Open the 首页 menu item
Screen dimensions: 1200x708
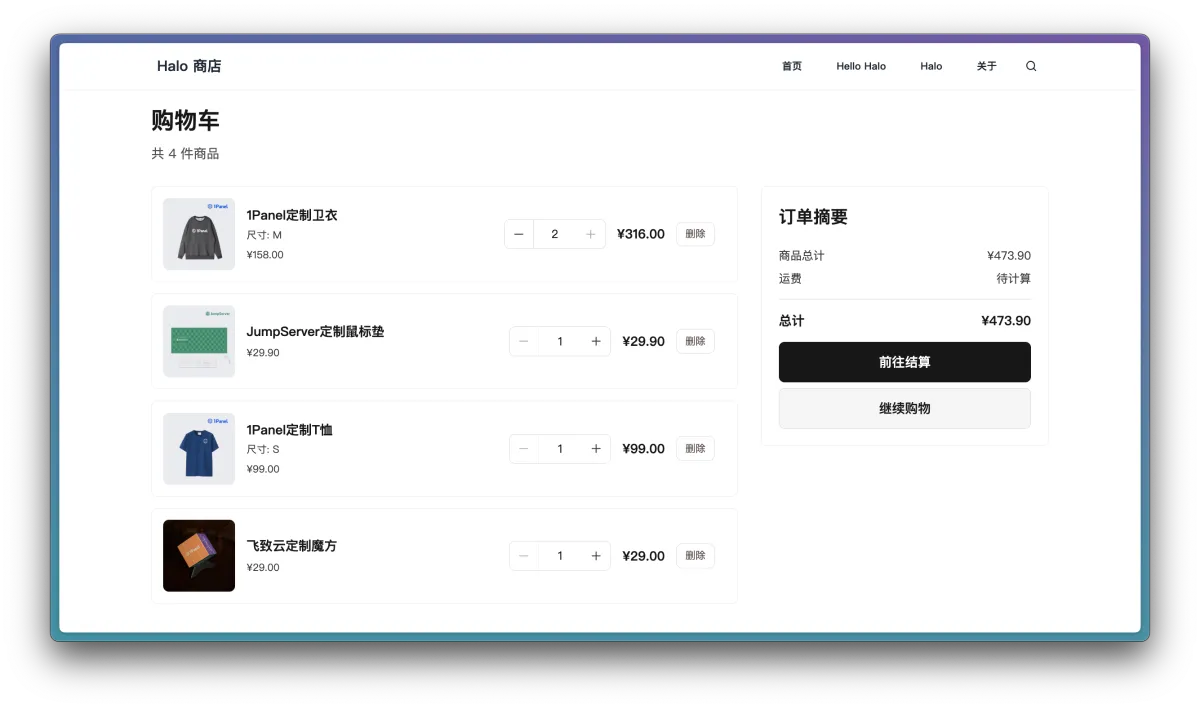point(791,66)
